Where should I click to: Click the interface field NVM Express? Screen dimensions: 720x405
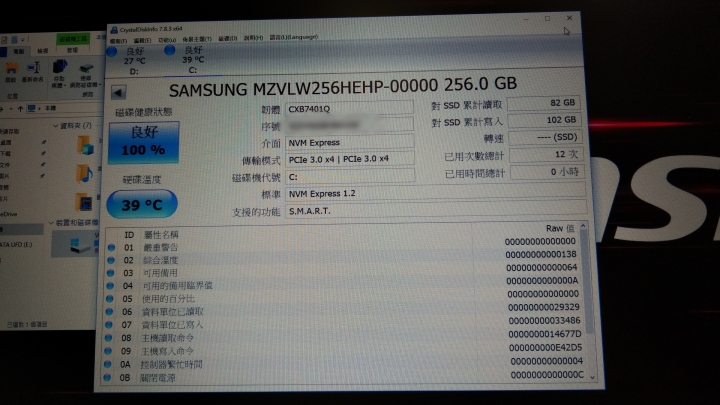point(349,142)
